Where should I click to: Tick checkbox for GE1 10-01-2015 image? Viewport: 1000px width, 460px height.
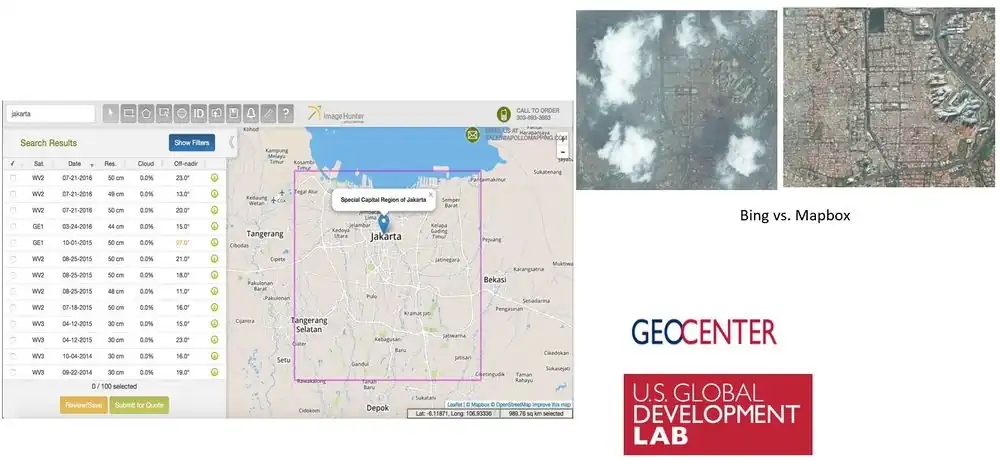[13, 243]
